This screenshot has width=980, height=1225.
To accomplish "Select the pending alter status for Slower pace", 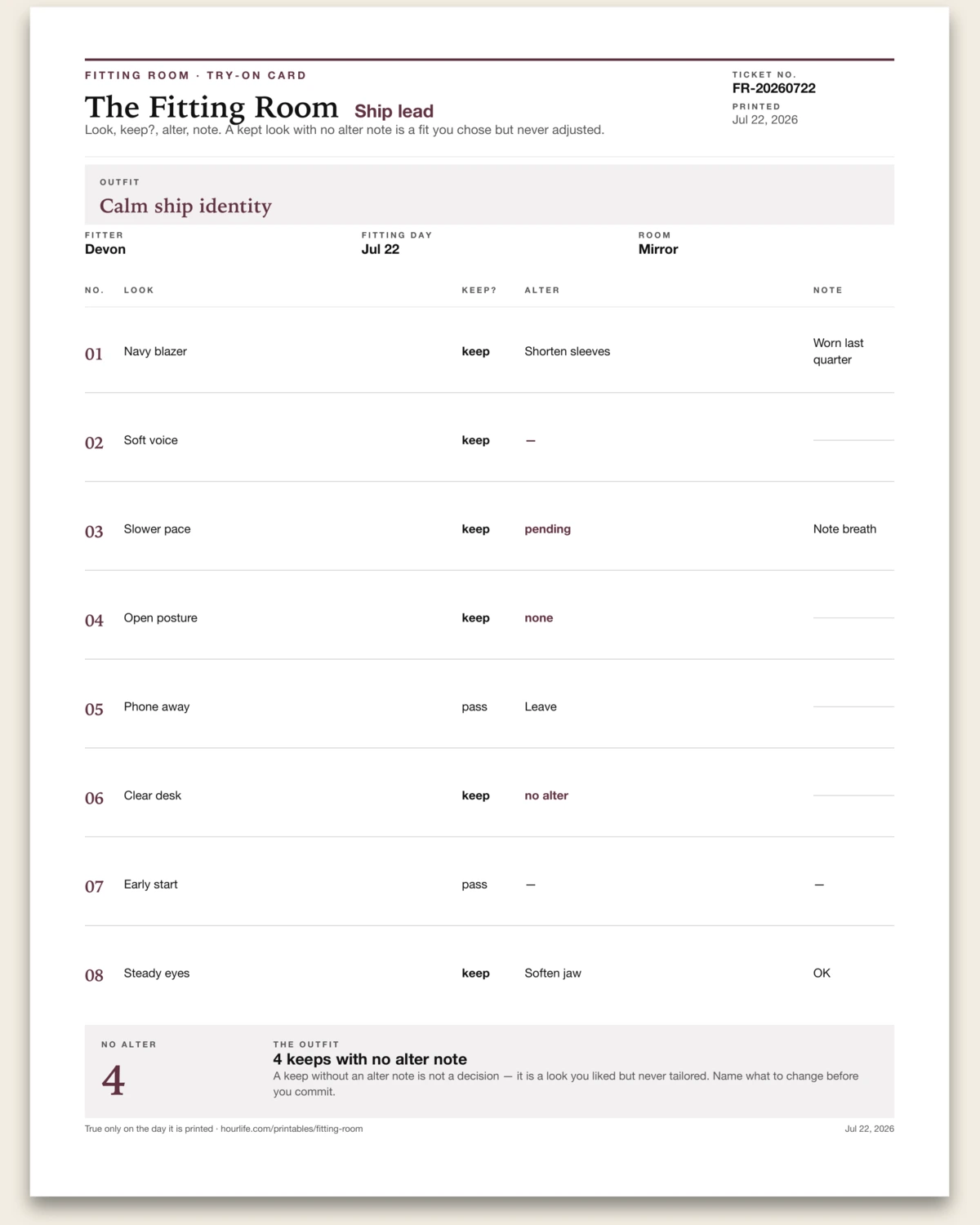I will [x=547, y=529].
